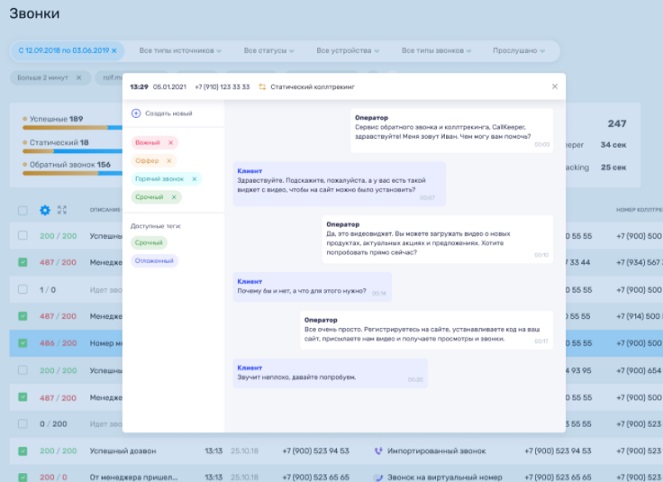Remove the Больше 2 минут filter chip

(x=79, y=77)
